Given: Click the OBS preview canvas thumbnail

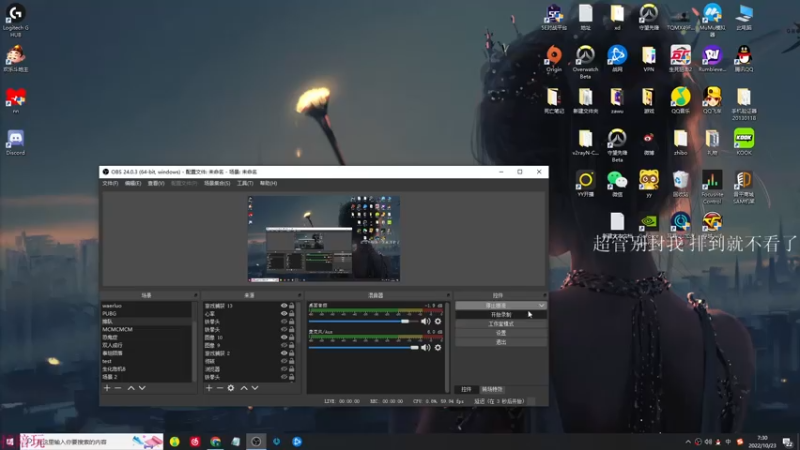Looking at the screenshot, I should point(323,238).
